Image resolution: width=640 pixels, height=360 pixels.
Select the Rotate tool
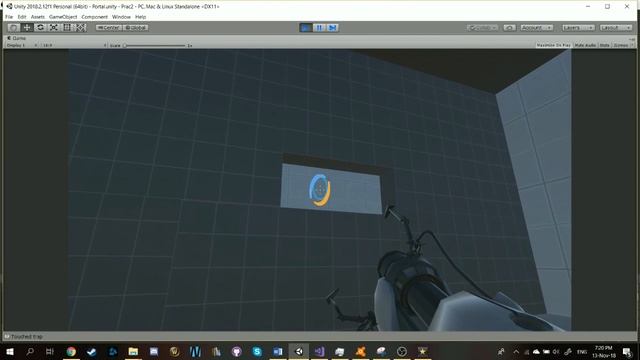click(x=40, y=27)
